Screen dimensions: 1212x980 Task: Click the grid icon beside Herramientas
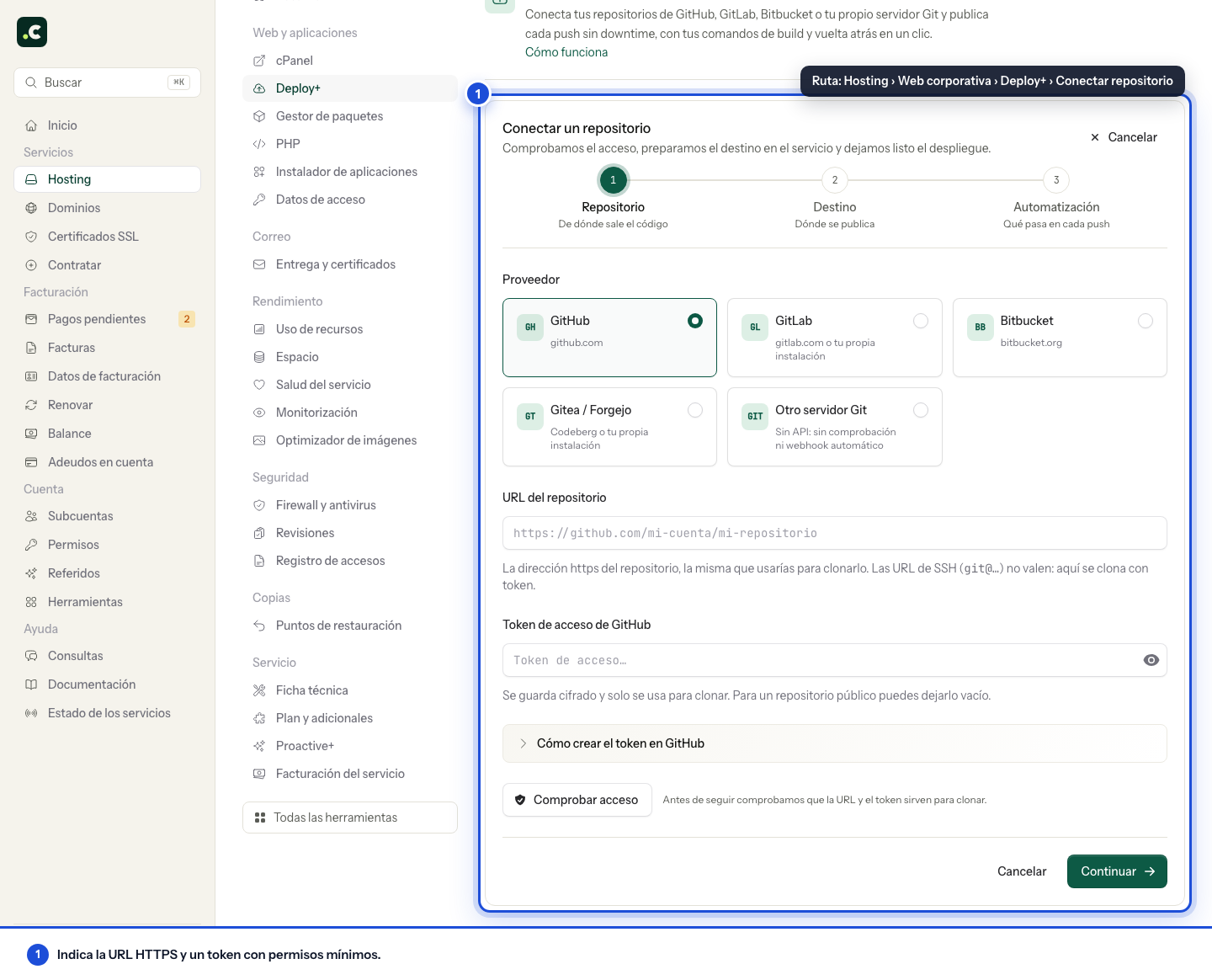[x=31, y=602]
